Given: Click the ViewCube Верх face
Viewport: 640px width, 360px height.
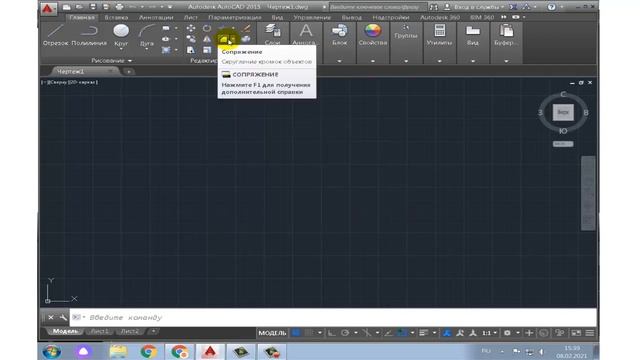Looking at the screenshot, I should (563, 112).
